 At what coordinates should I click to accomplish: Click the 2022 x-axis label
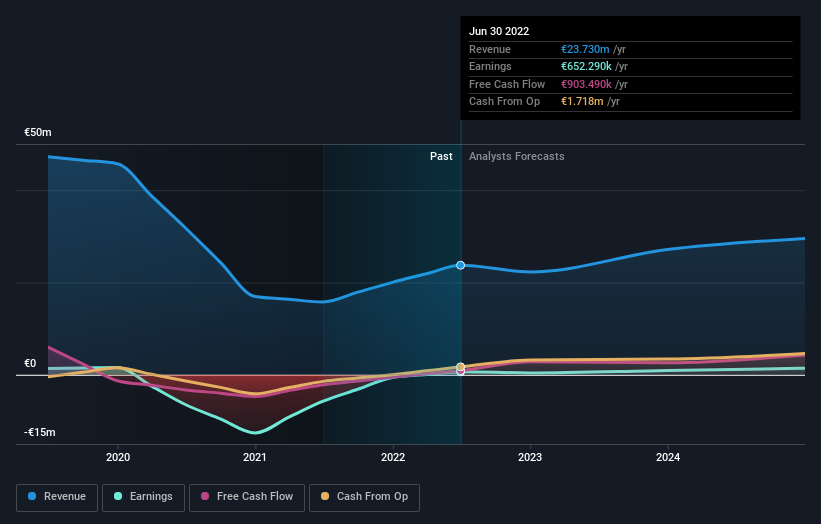393,457
